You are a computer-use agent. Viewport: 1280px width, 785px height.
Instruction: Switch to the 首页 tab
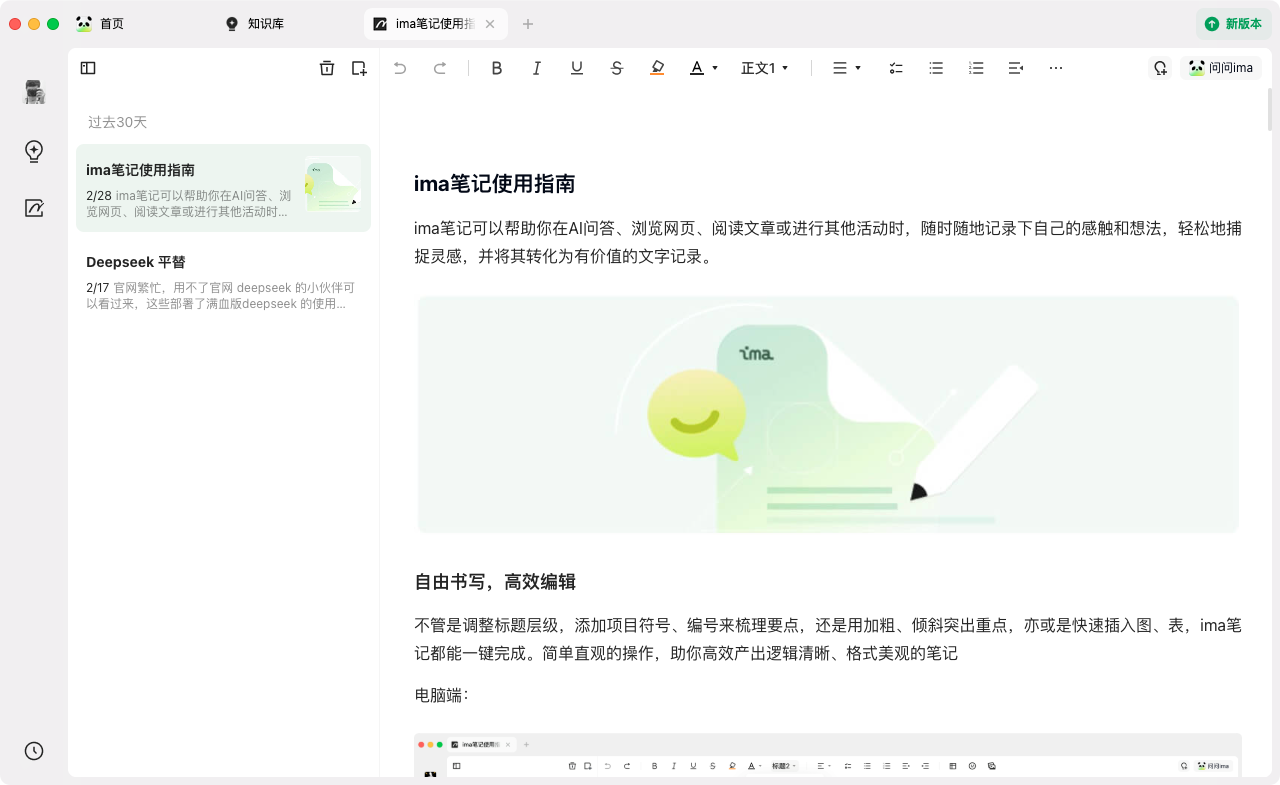click(111, 24)
